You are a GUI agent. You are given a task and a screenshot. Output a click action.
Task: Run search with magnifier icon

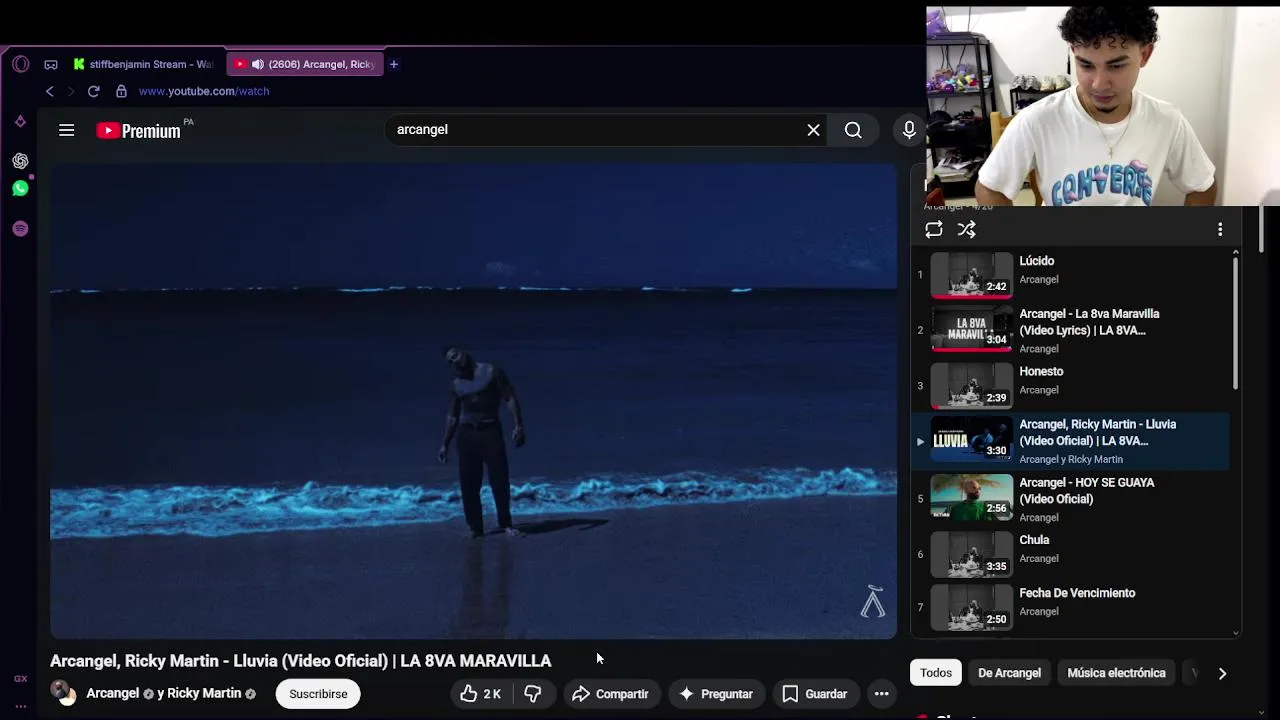point(853,130)
